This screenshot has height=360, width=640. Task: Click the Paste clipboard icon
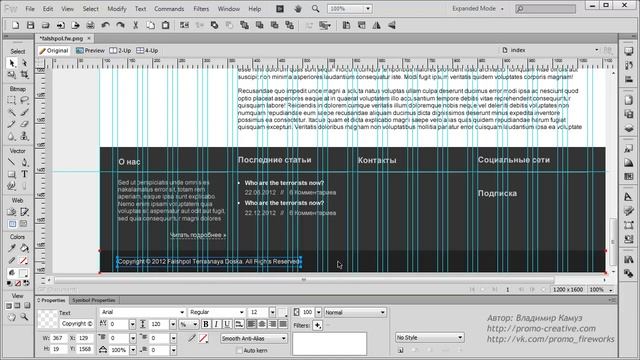(165, 25)
